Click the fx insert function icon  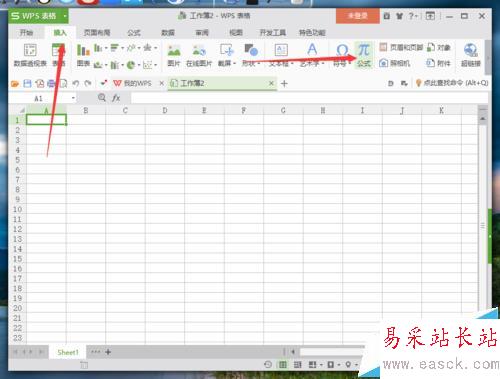pos(116,98)
